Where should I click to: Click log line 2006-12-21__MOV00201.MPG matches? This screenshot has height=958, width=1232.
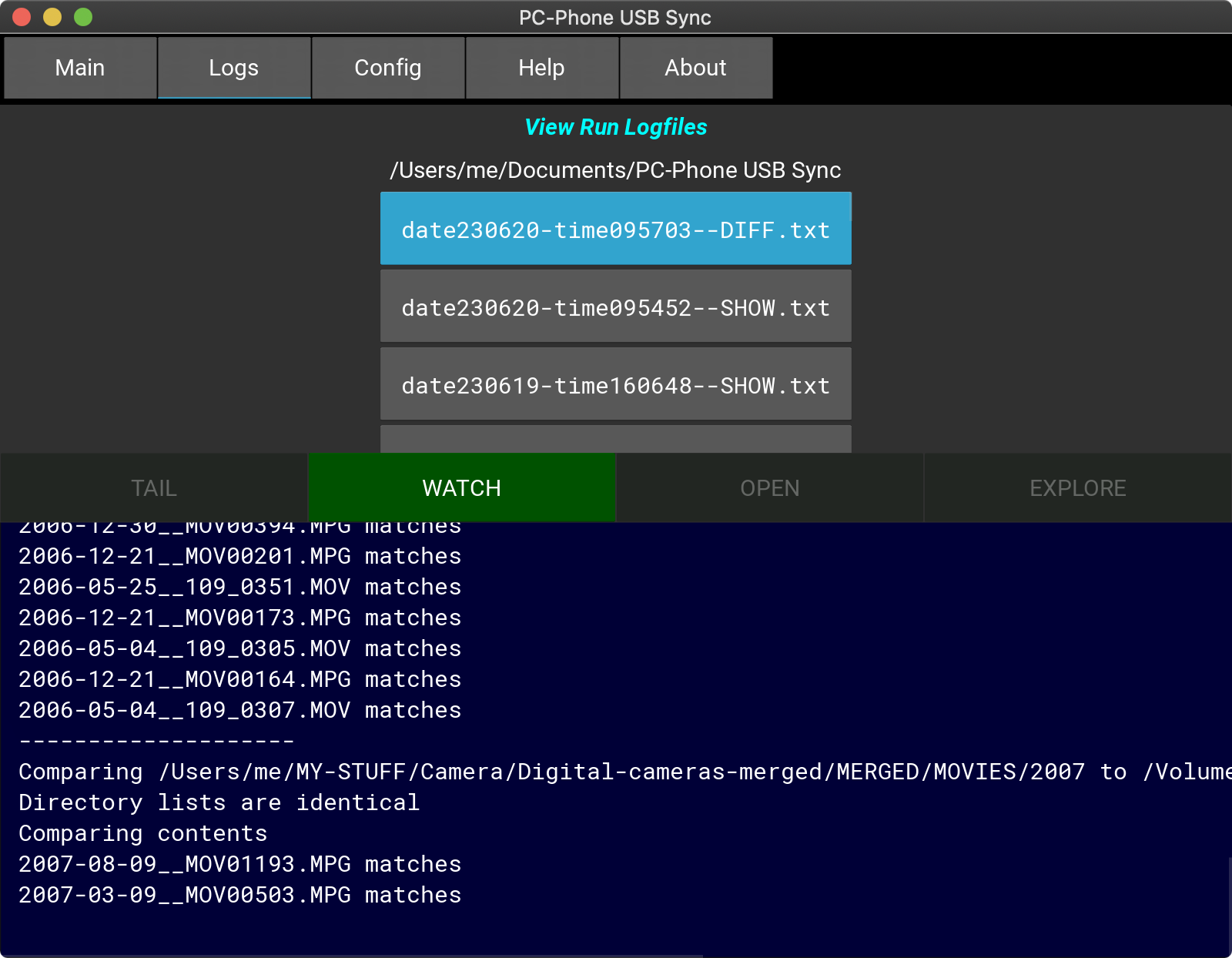(x=240, y=556)
